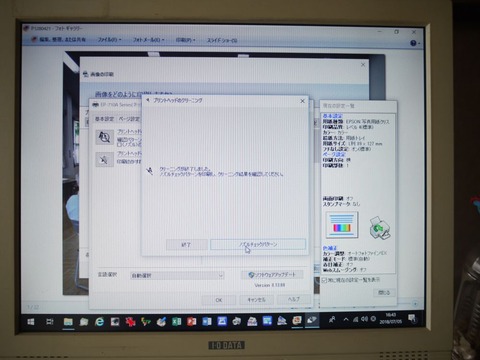Click OK in the printer properties dialog
This screenshot has height=360, width=480.
coord(219,300)
